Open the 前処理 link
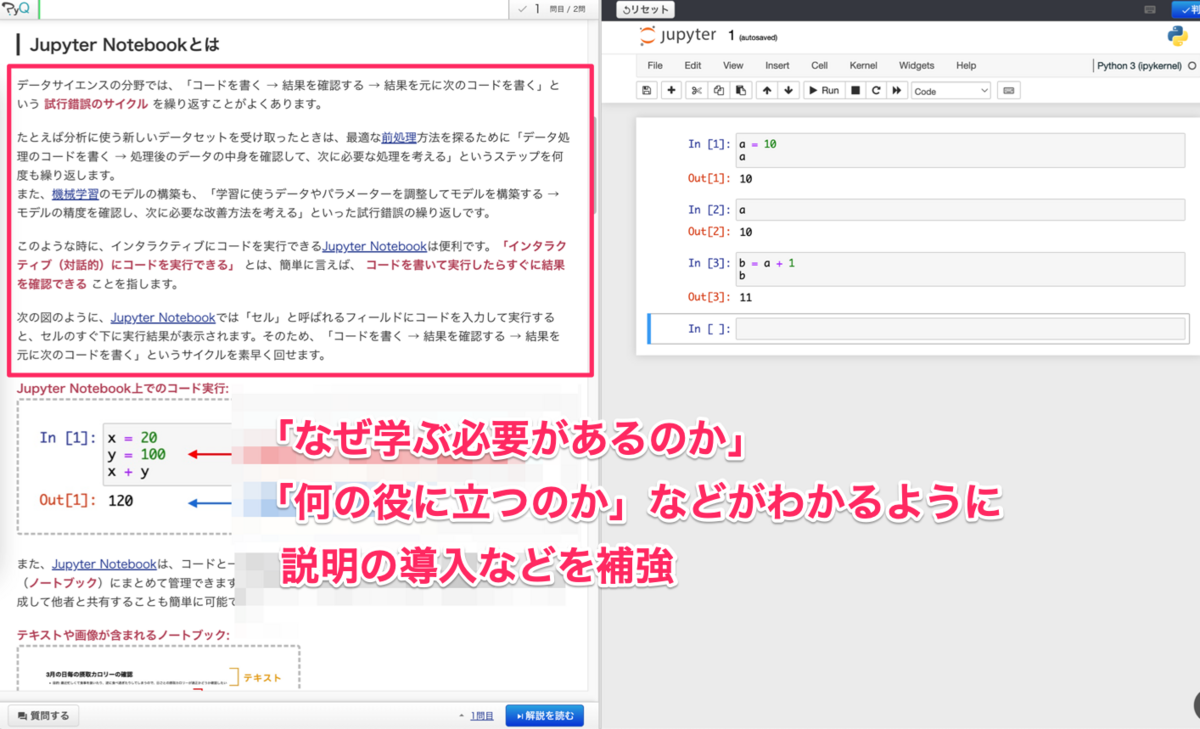1200x729 pixels. tap(399, 139)
